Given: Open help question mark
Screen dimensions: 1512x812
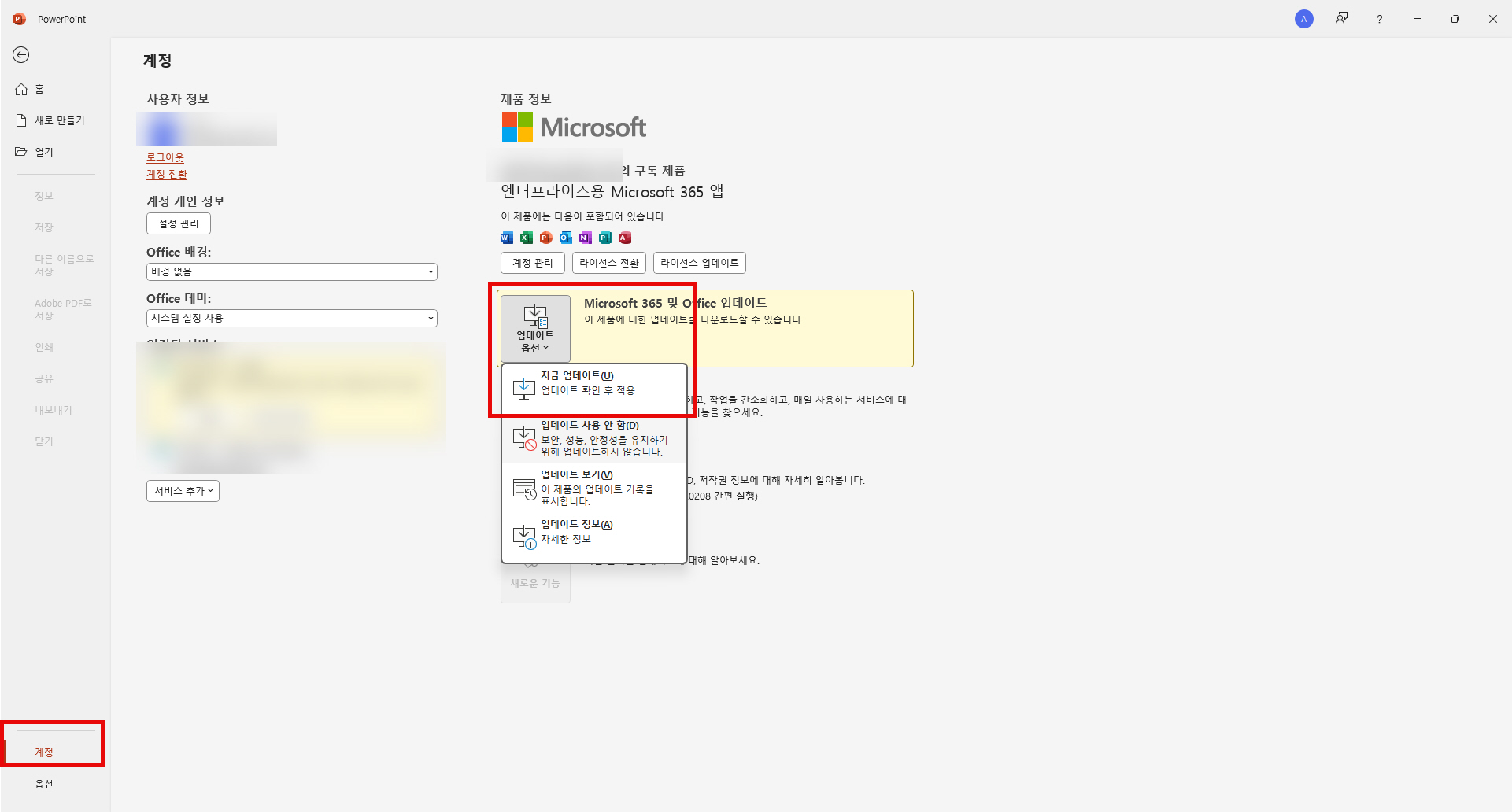Looking at the screenshot, I should [1380, 19].
